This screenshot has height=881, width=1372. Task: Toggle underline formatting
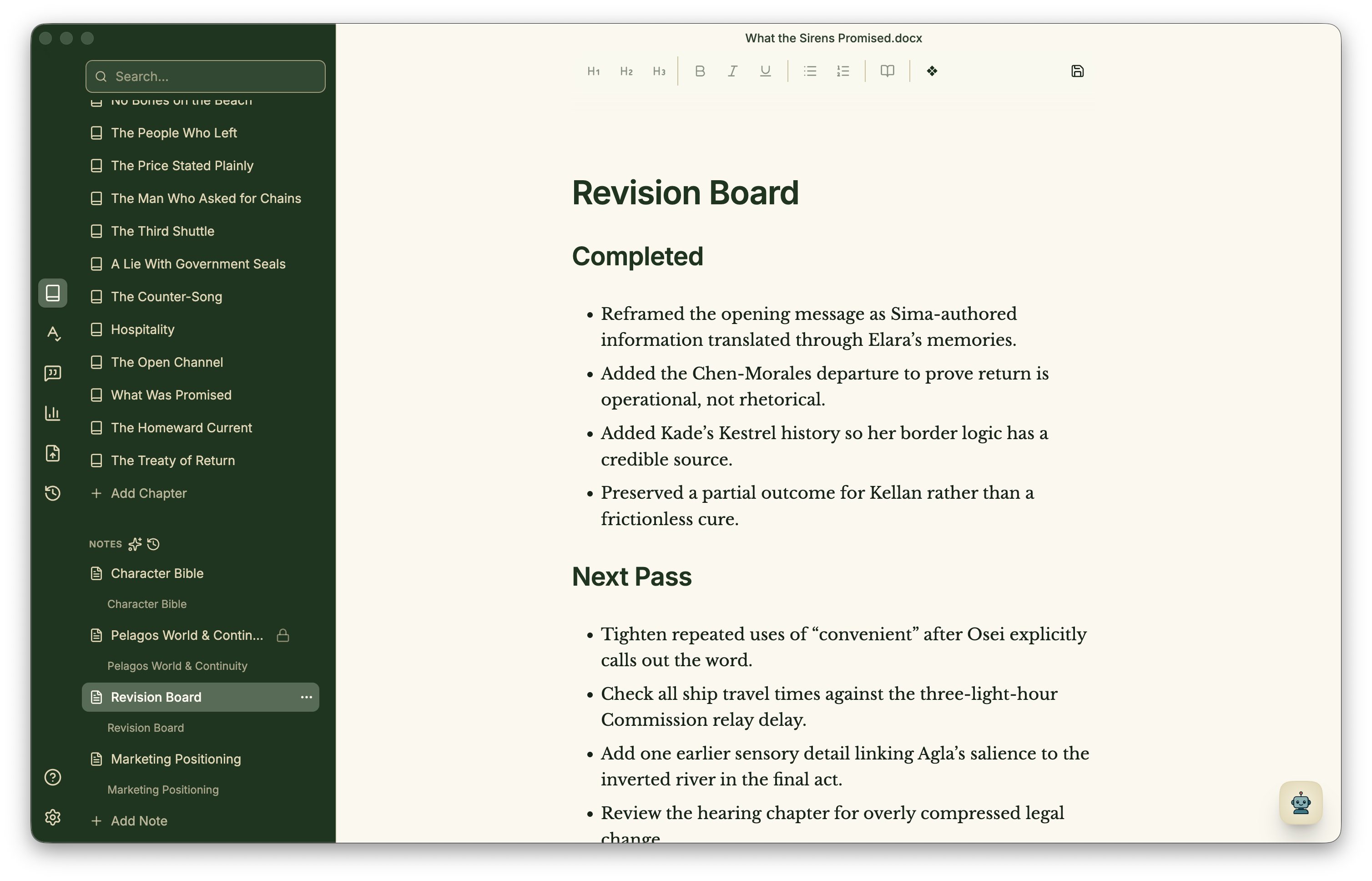pos(765,71)
